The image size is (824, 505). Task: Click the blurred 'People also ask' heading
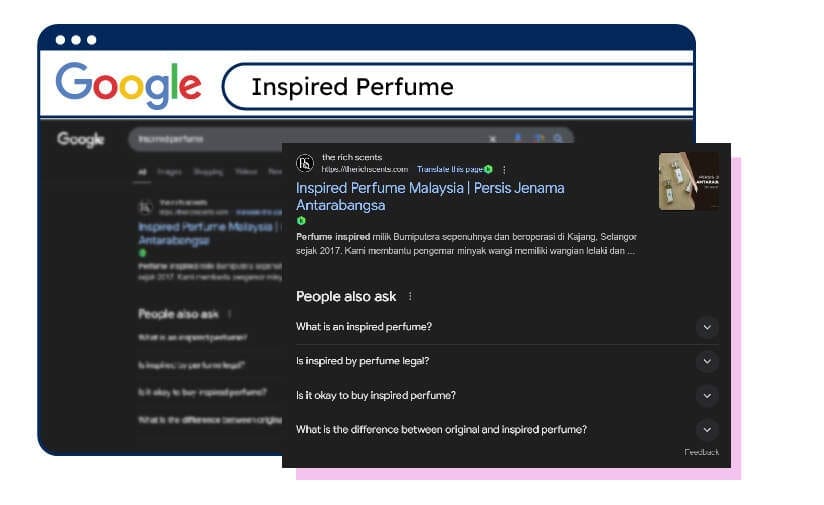coord(178,314)
